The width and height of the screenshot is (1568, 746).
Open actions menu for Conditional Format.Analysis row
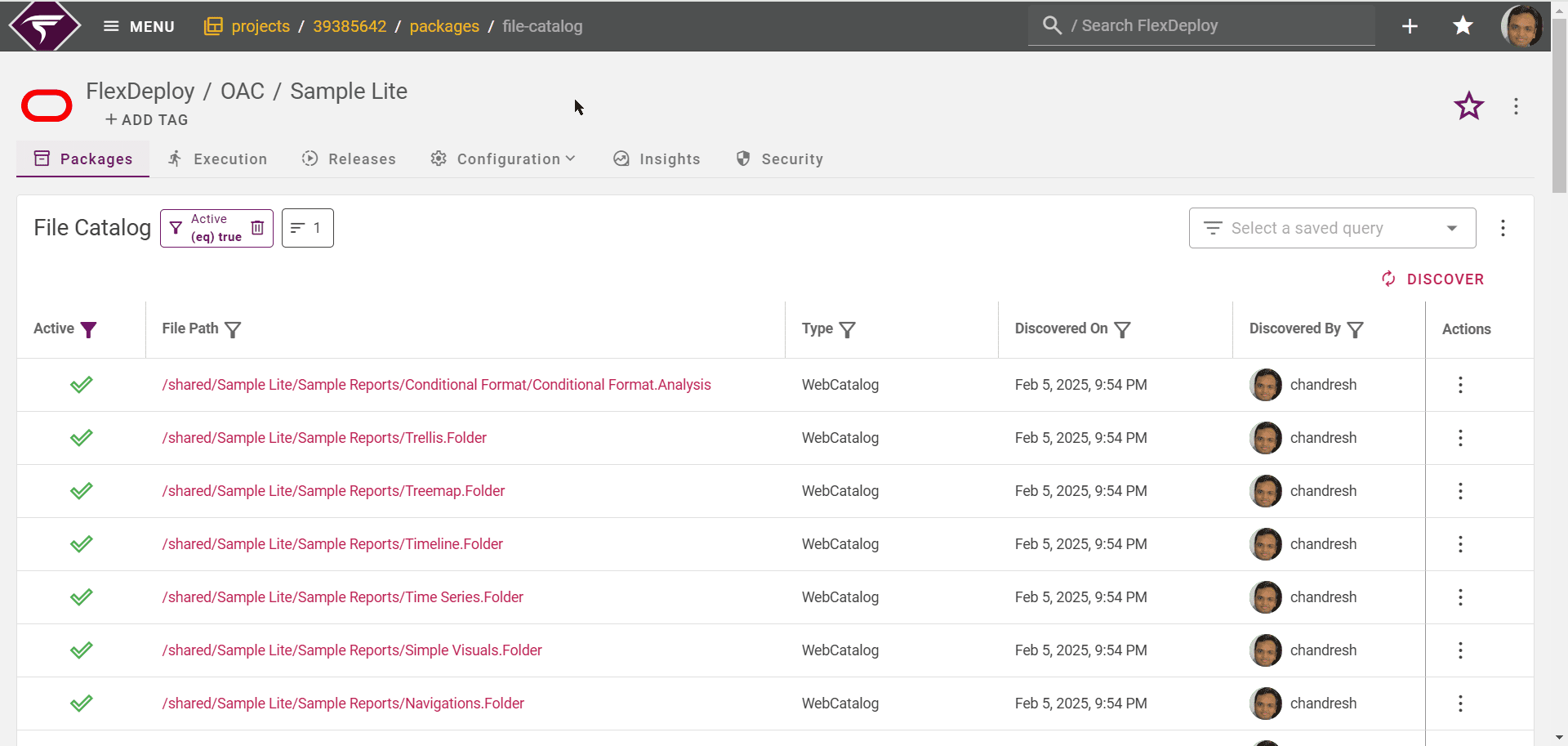coord(1460,385)
